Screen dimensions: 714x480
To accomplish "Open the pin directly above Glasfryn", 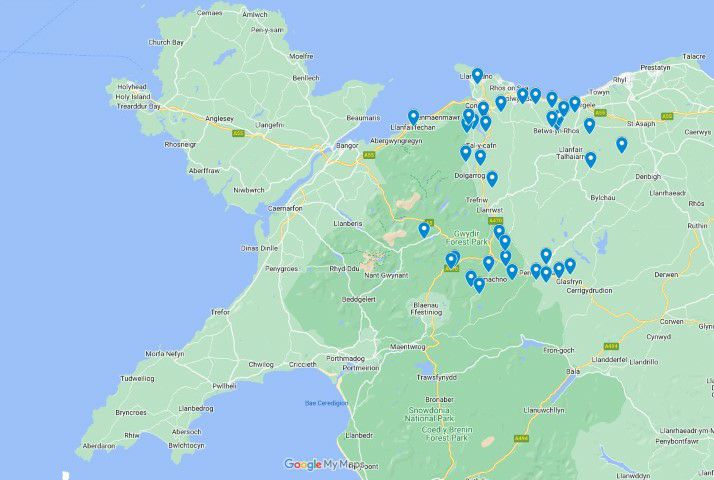I will [x=558, y=270].
